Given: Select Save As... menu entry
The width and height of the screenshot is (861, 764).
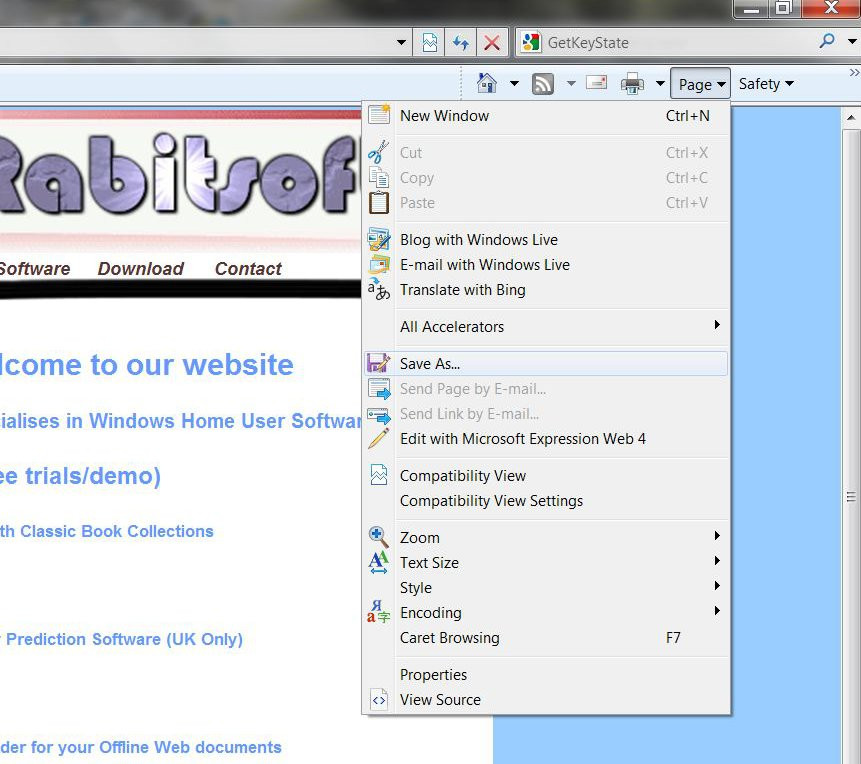Looking at the screenshot, I should [546, 364].
